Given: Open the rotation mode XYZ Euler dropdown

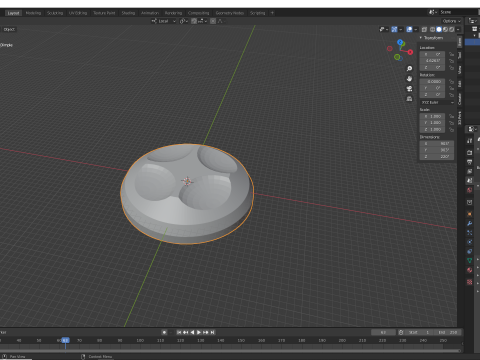Looking at the screenshot, I should pyautogui.click(x=437, y=102).
